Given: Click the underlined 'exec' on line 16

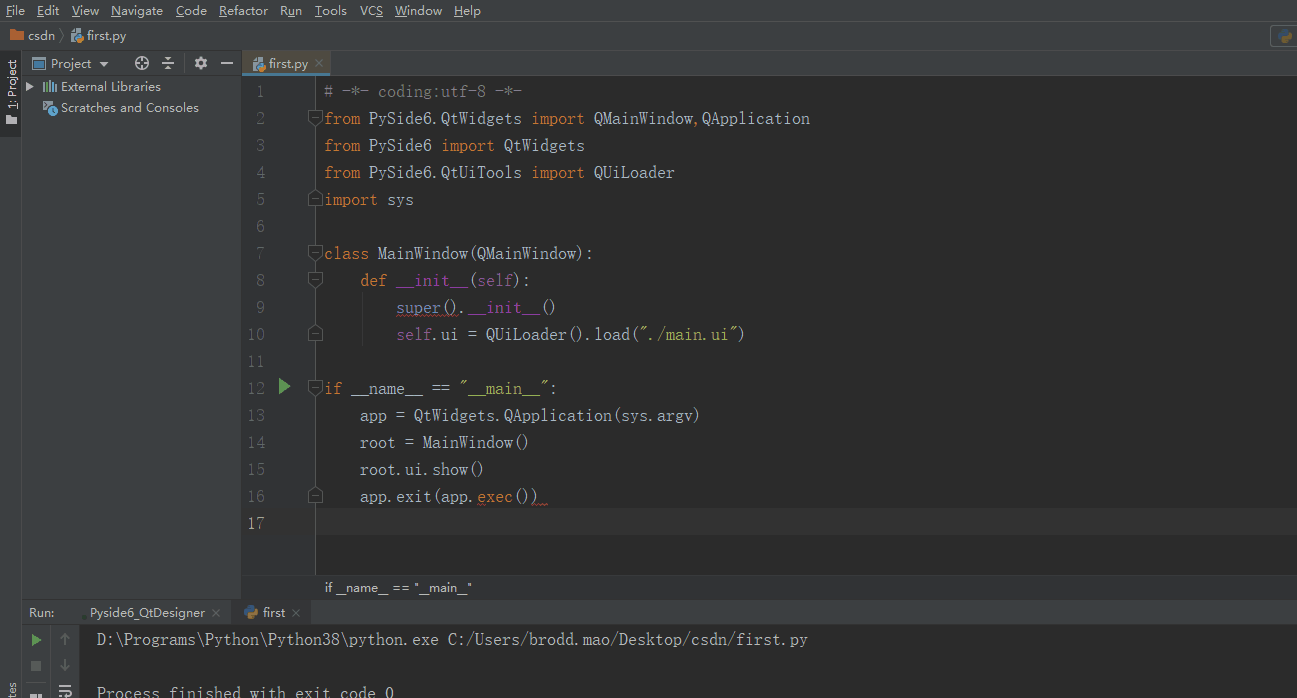Looking at the screenshot, I should click(x=494, y=496).
